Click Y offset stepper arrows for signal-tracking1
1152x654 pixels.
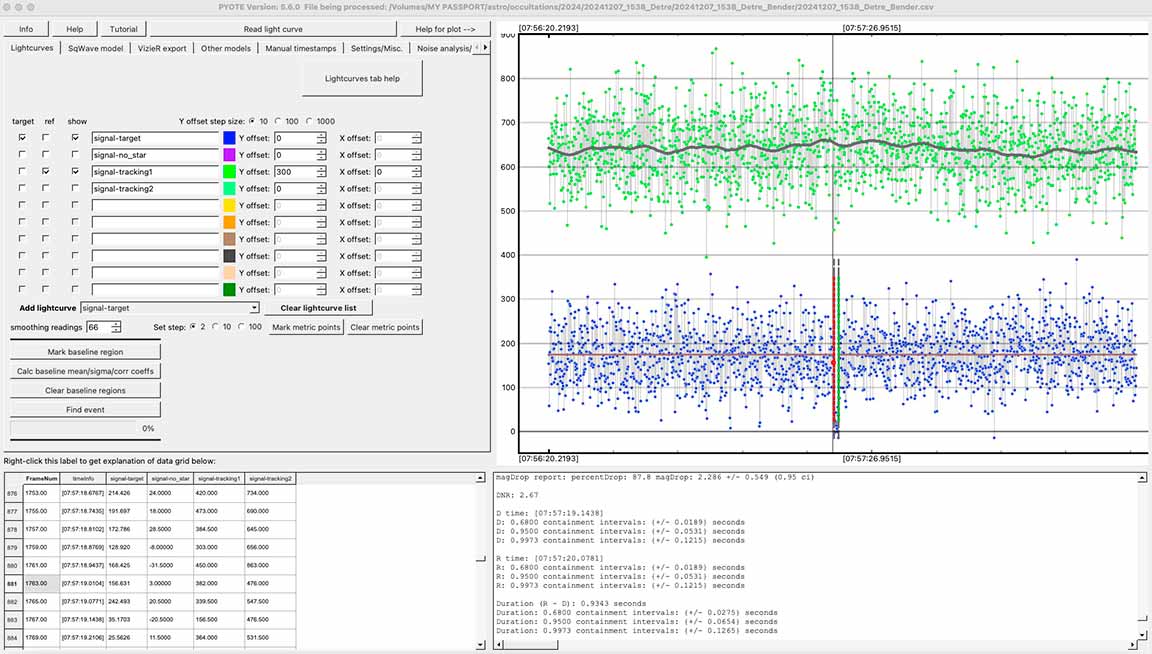pos(321,172)
